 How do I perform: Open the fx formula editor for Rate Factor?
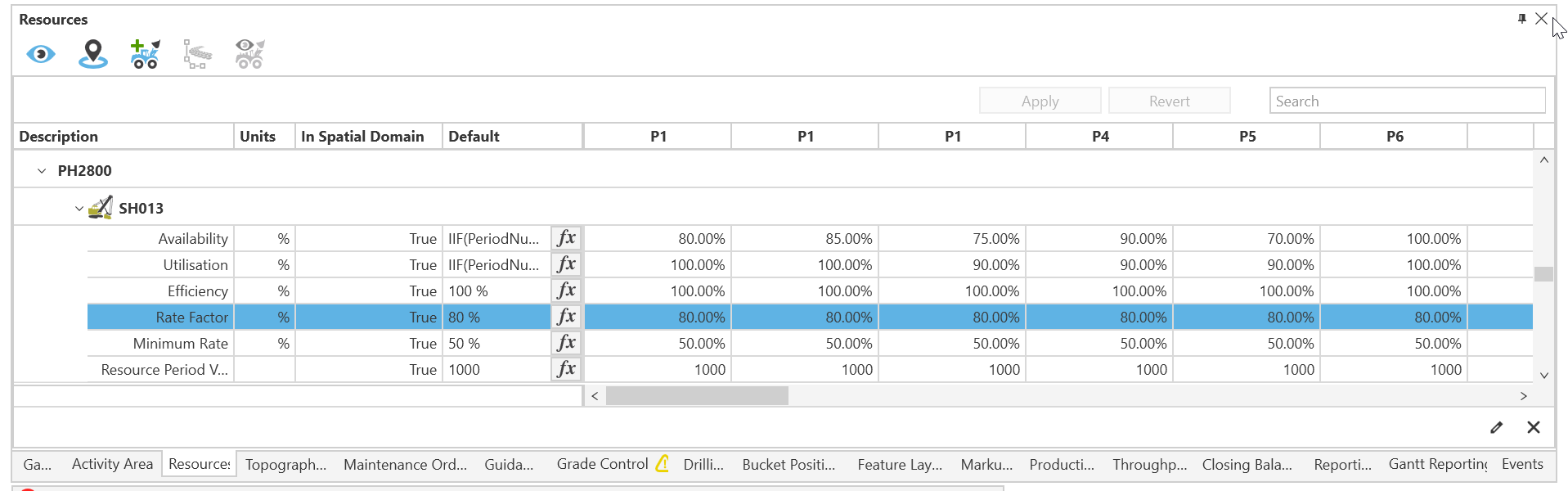tap(566, 317)
